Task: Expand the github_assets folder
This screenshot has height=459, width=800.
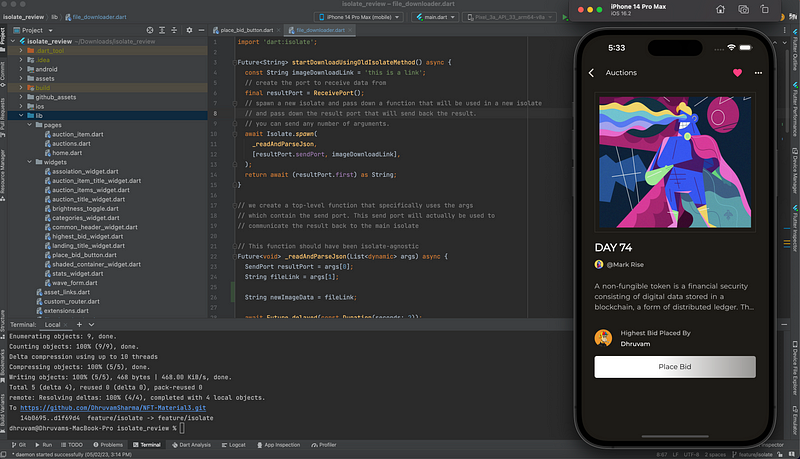Action: pyautogui.click(x=21, y=97)
